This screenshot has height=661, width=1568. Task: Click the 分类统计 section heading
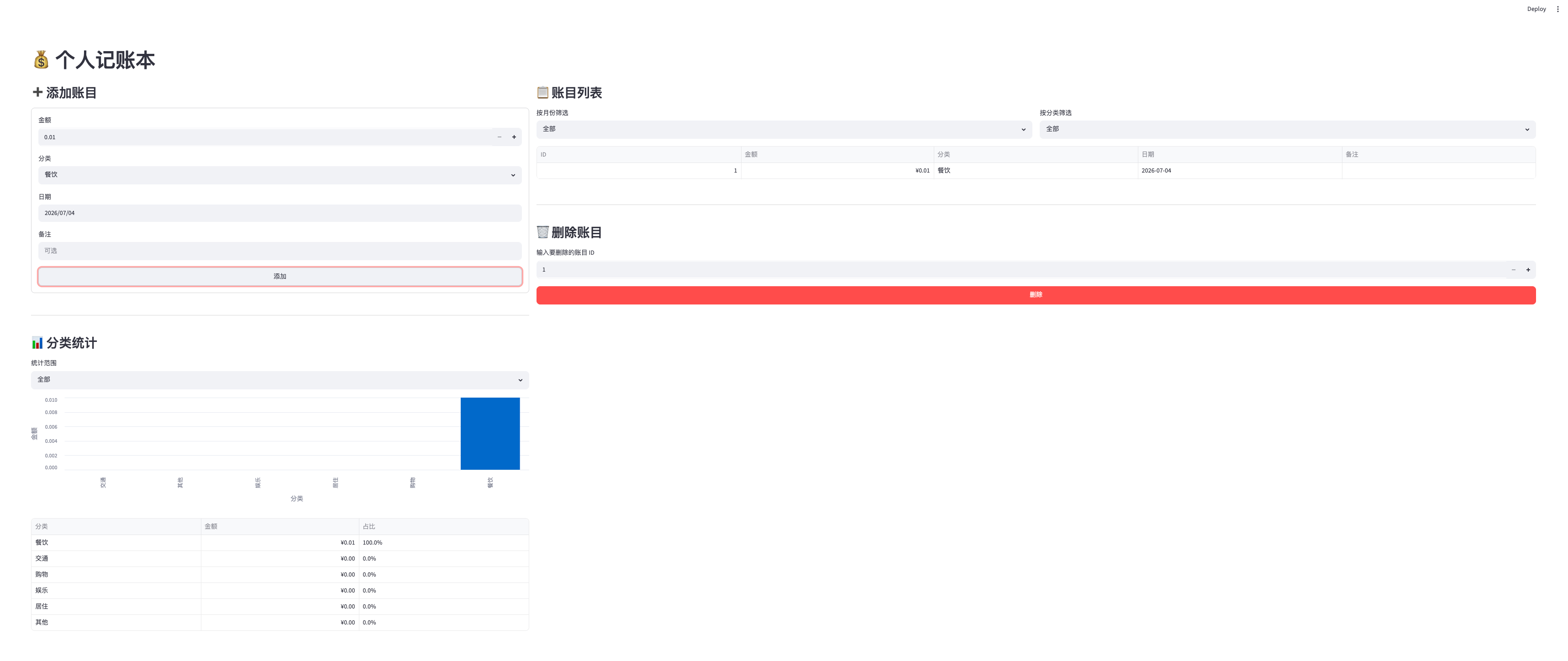64,343
